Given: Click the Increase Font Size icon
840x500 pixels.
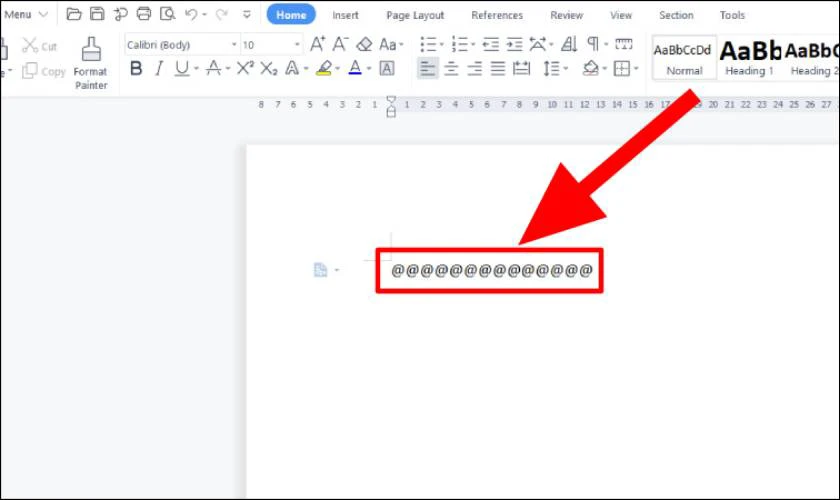Looking at the screenshot, I should (317, 44).
